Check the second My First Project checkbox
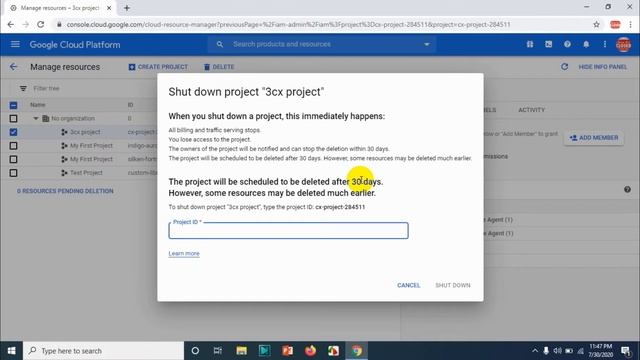This screenshot has height=360, width=640. pyautogui.click(x=13, y=159)
